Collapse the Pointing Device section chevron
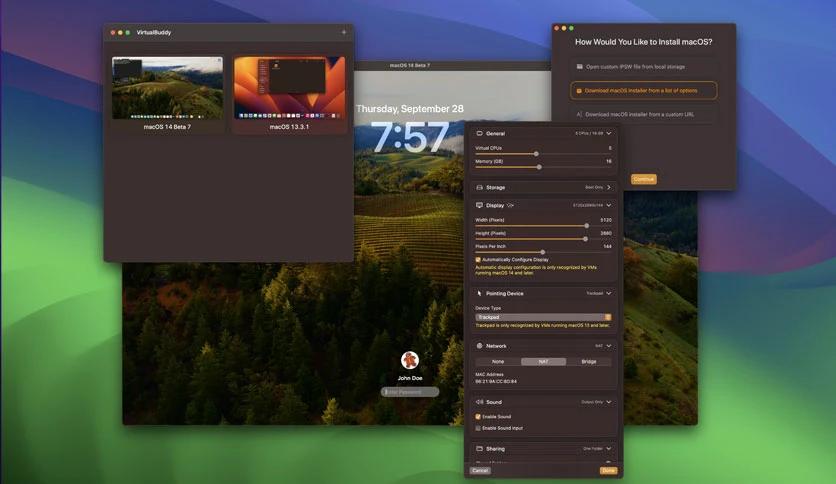 608,293
